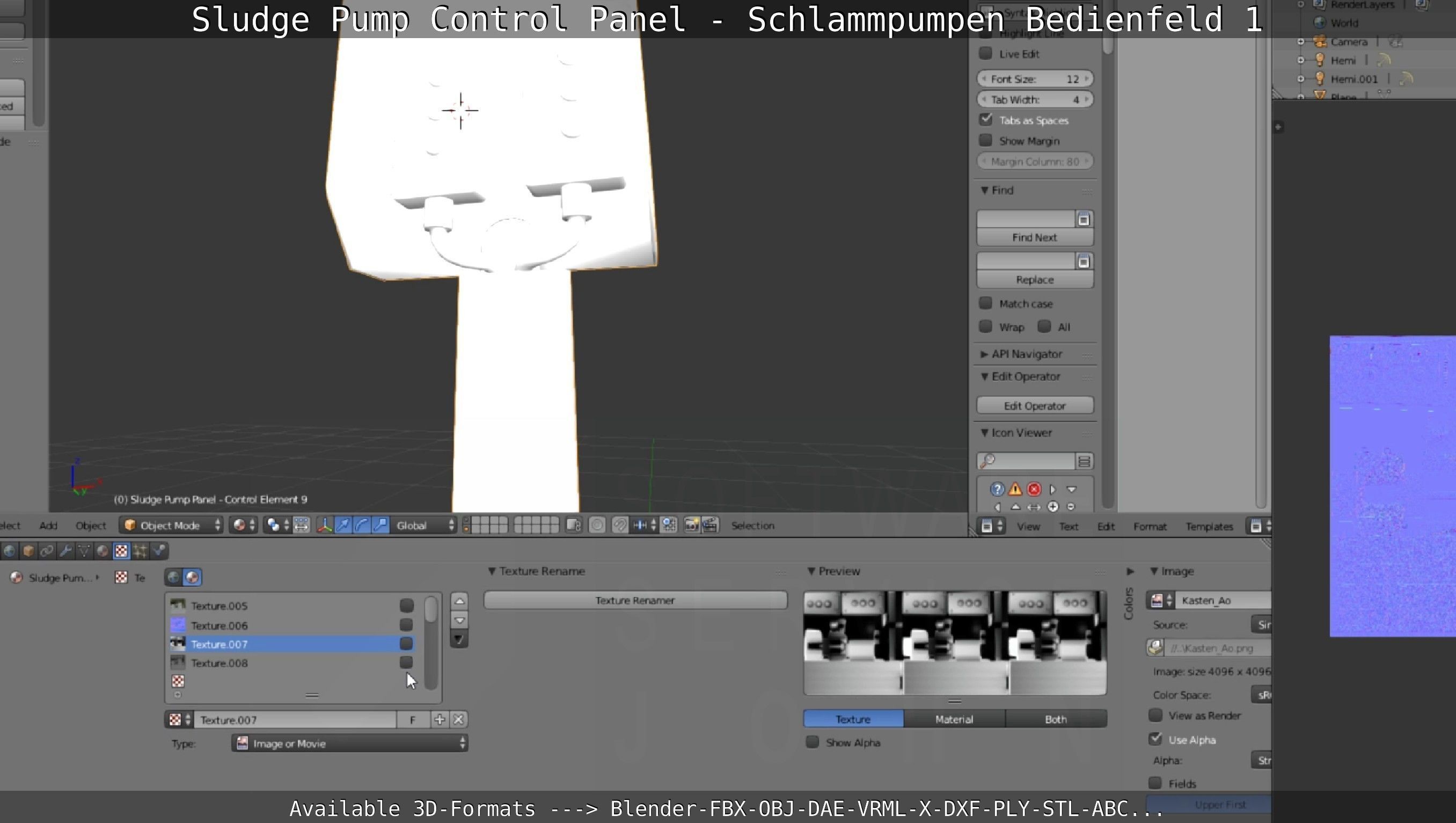Click the OpenGL render image camera icon
The width and height of the screenshot is (1456, 823).
pyautogui.click(x=691, y=525)
